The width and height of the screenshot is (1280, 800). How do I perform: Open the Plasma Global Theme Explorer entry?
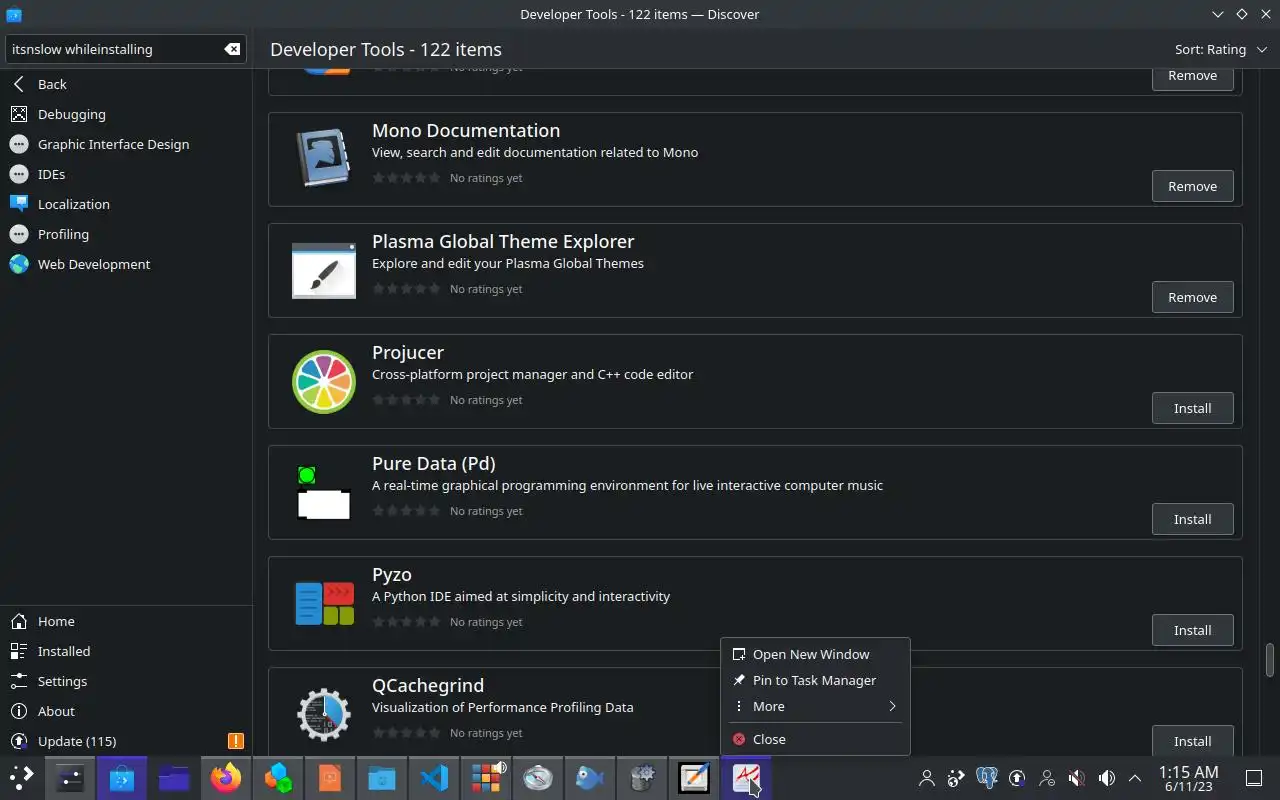pyautogui.click(x=755, y=271)
